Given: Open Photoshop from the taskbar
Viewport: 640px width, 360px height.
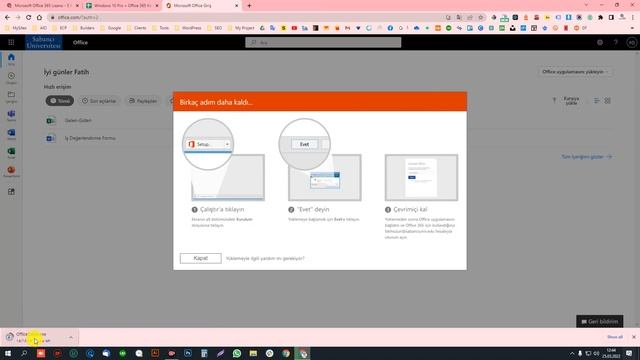Looking at the screenshot, I should click(188, 353).
